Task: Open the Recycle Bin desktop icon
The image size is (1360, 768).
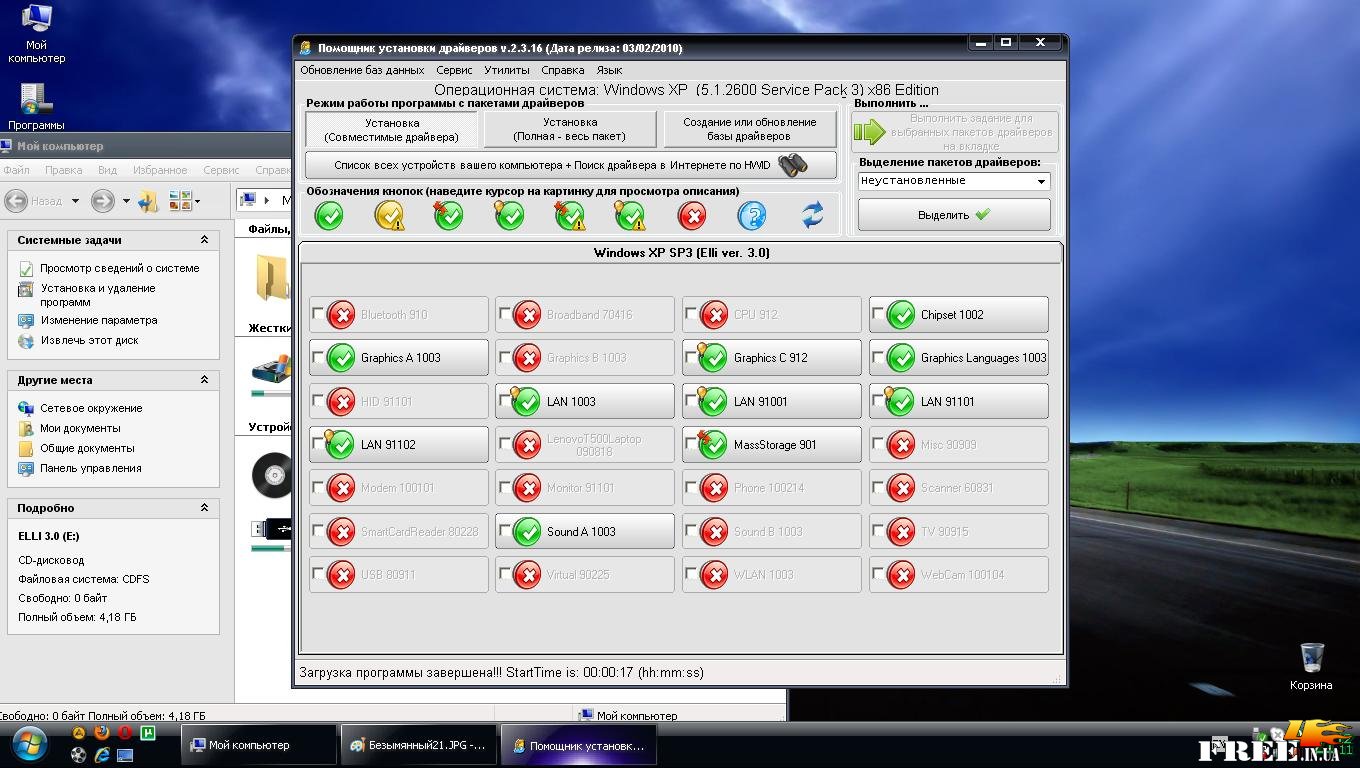Action: 1311,666
